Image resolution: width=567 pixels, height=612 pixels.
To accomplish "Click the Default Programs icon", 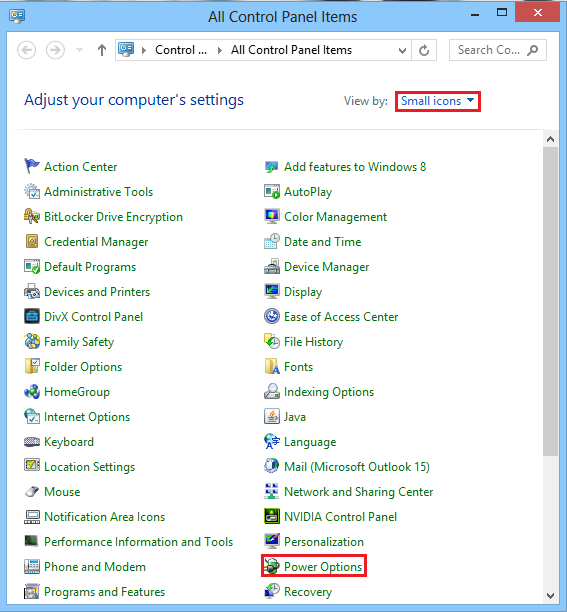I will [32, 266].
